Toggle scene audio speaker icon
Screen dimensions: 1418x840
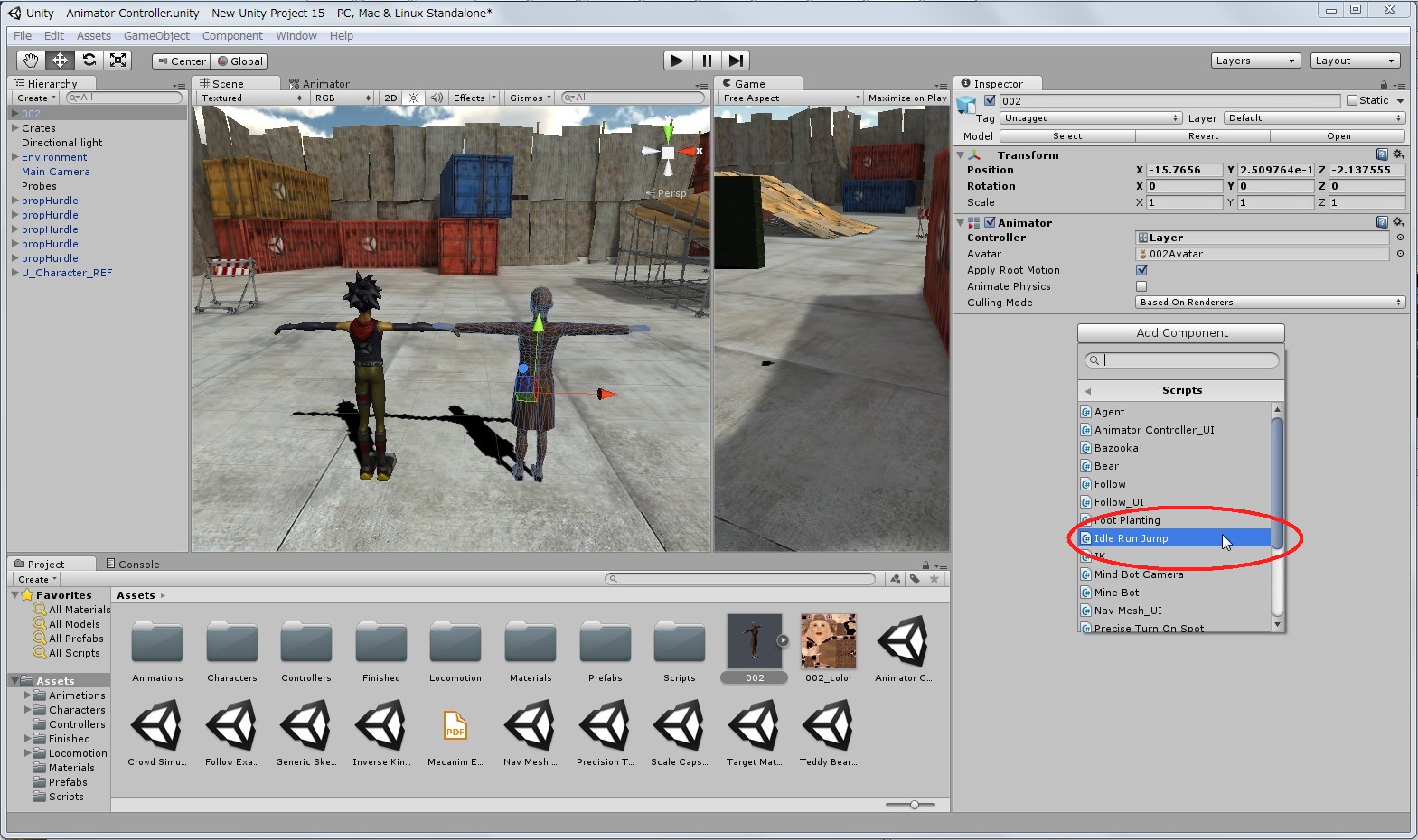tap(437, 98)
